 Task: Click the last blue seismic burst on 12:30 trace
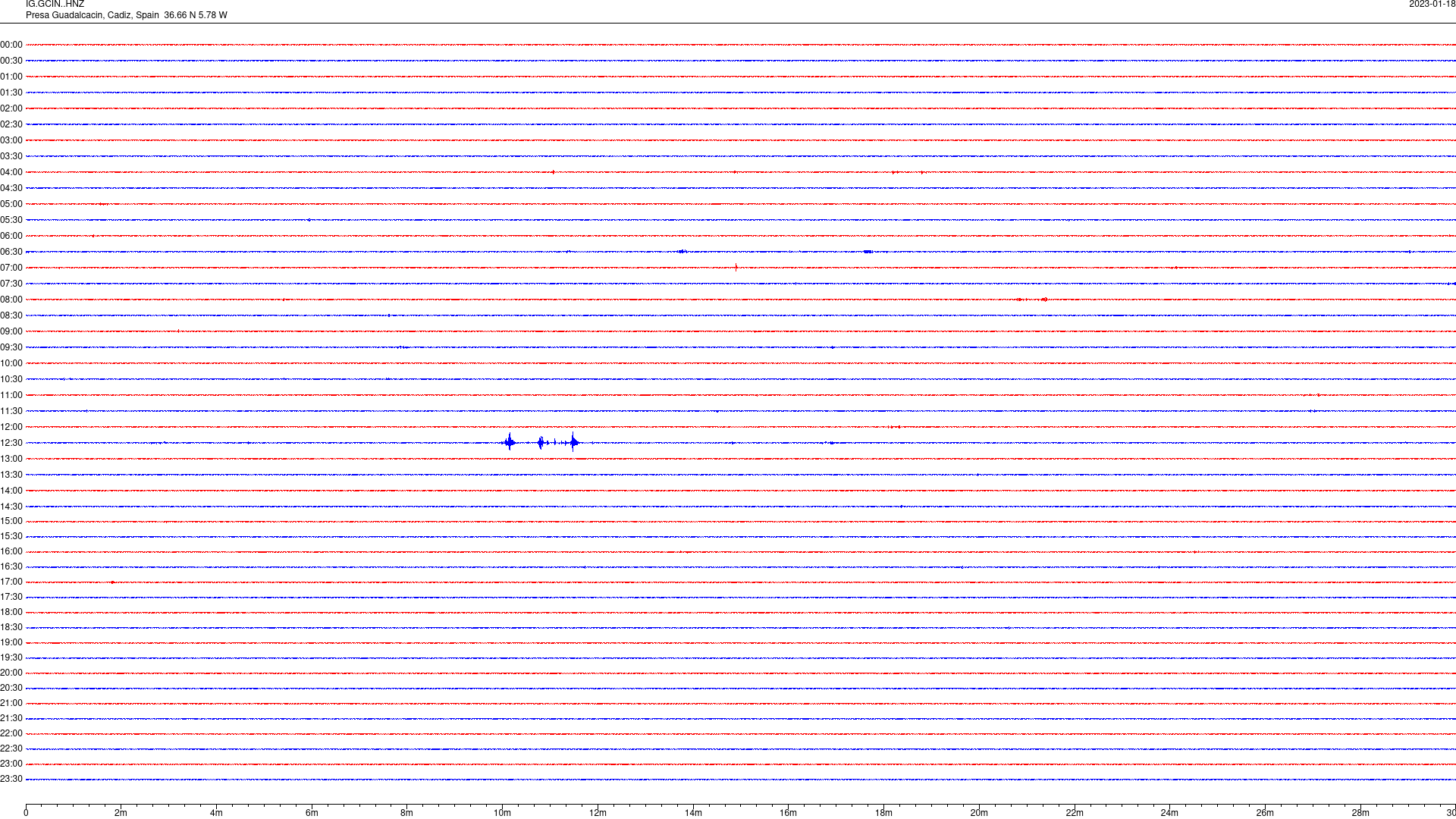[x=574, y=442]
